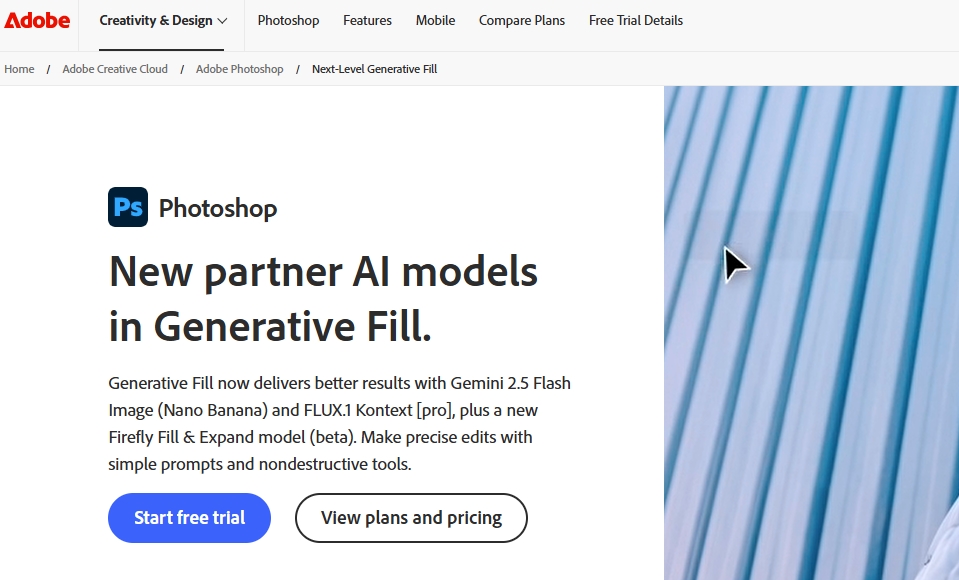This screenshot has height=580, width=959.
Task: Select the Photoshop menu item
Action: (288, 20)
